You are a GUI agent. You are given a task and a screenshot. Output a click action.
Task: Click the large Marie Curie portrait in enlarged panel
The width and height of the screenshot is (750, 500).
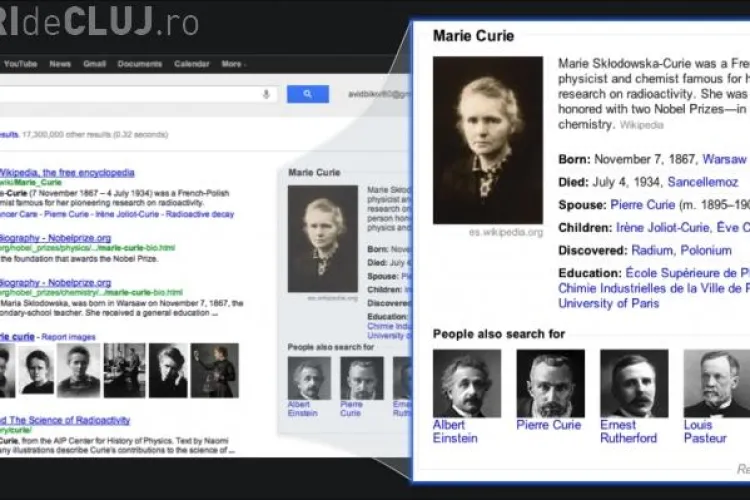click(488, 140)
